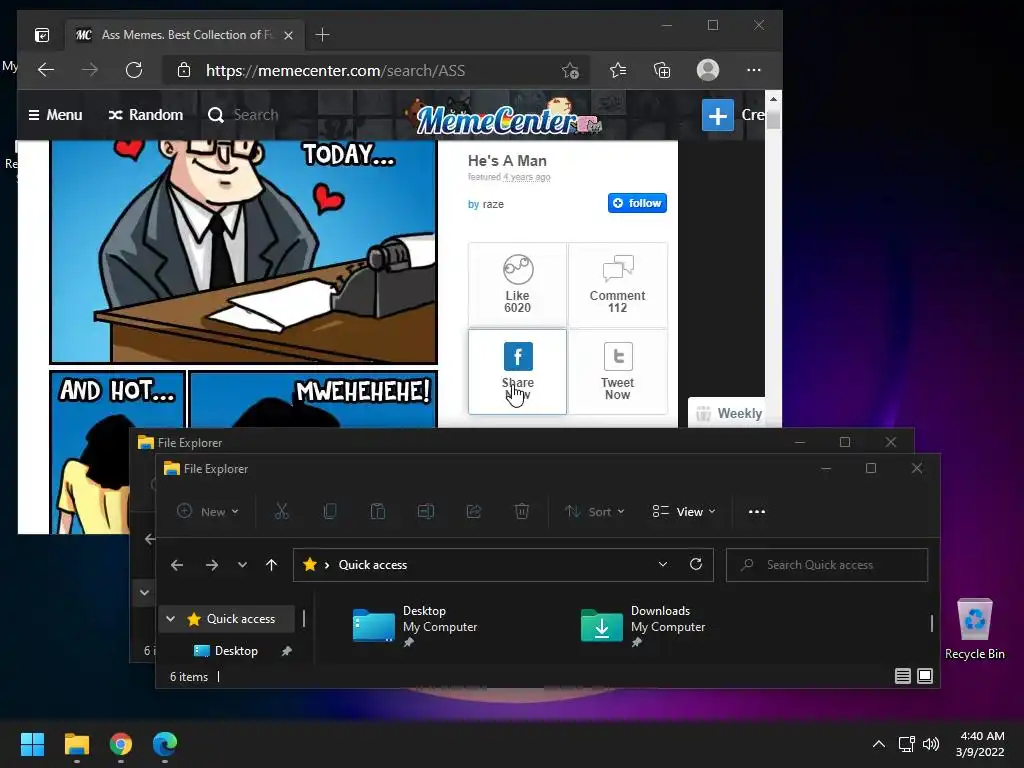Open the Edge profile avatar
Image resolution: width=1024 pixels, height=768 pixels.
point(708,70)
